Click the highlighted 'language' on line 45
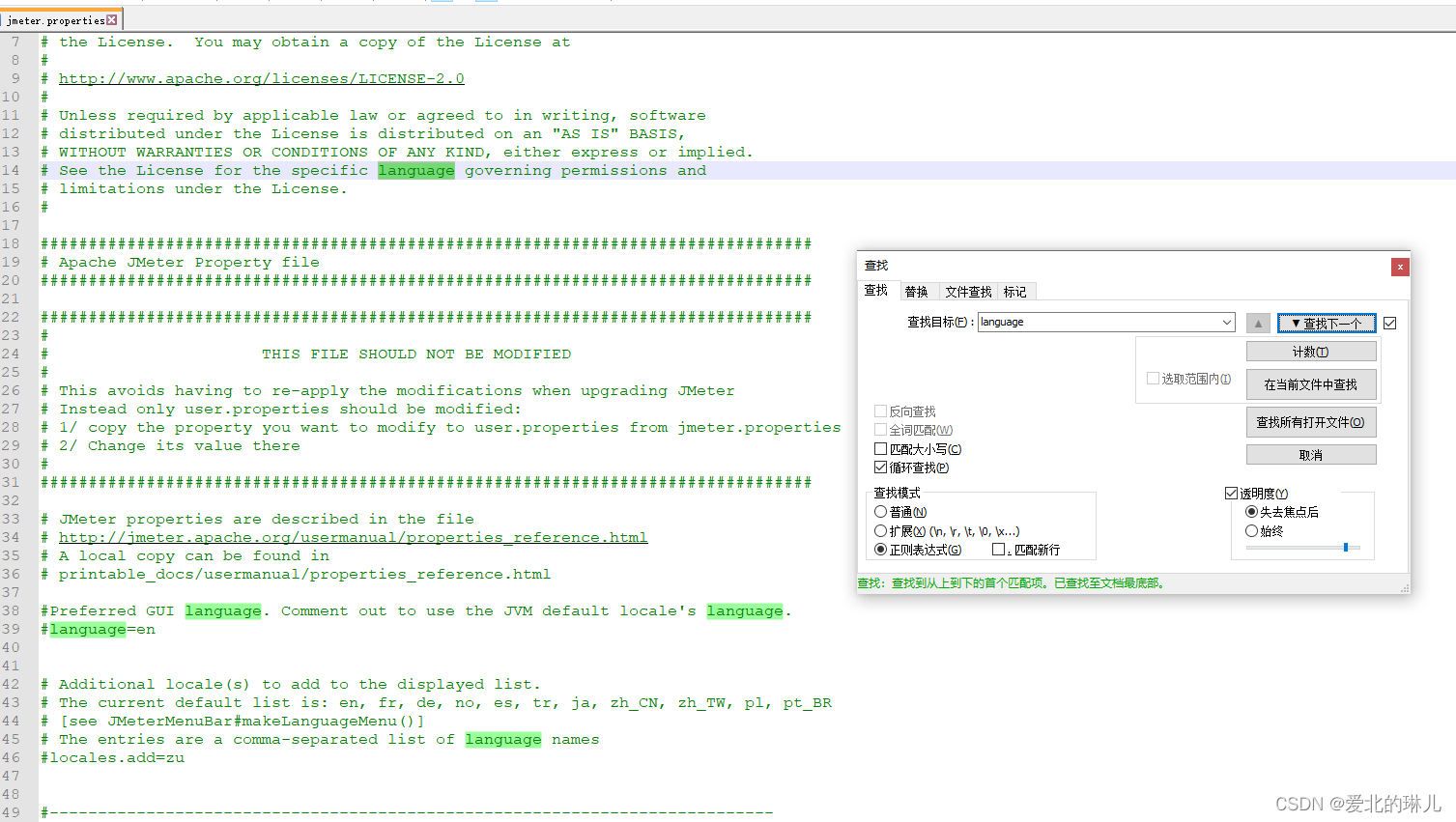The image size is (1456, 822). pos(503,740)
